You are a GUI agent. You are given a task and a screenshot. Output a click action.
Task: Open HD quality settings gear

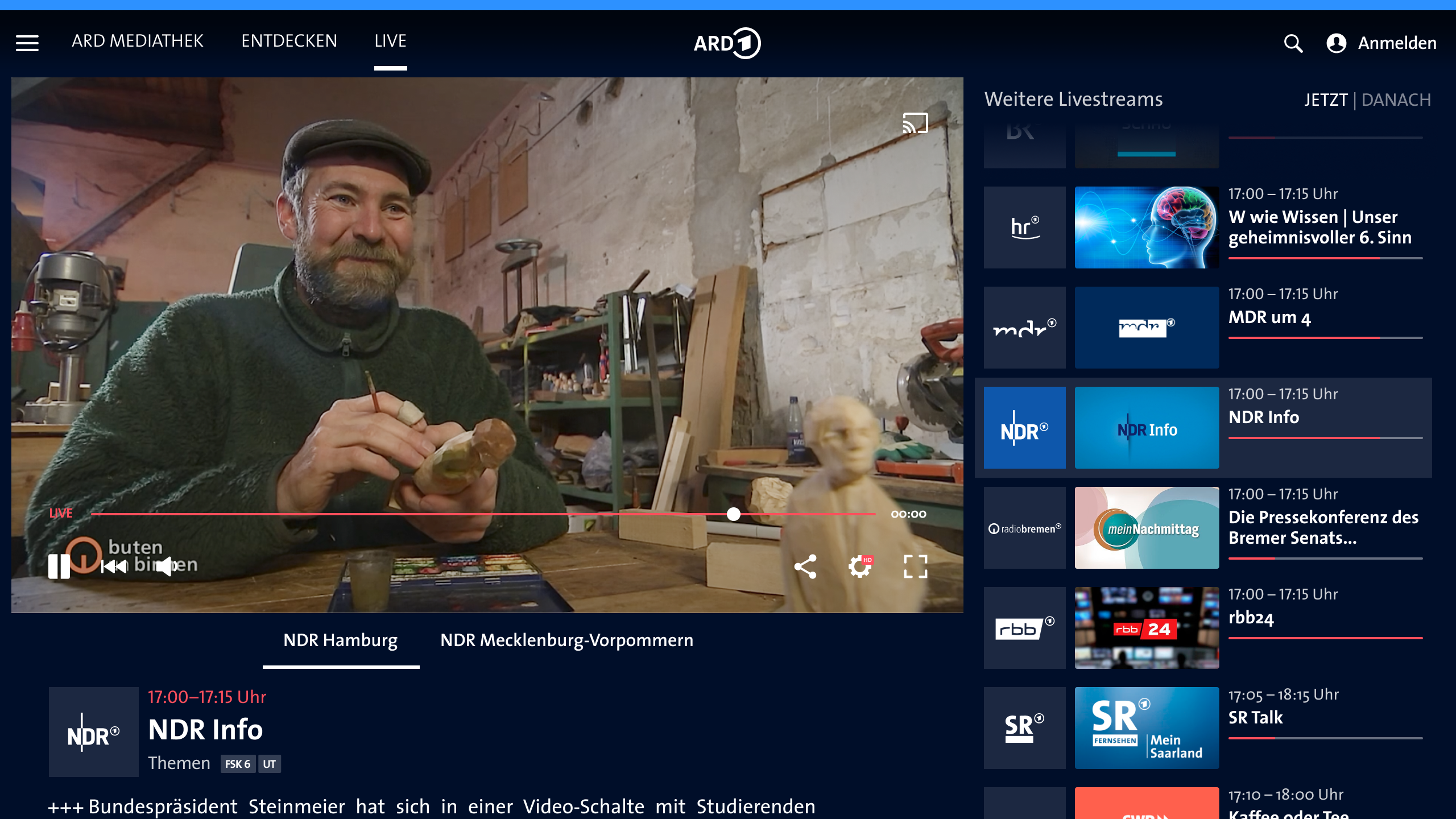859,566
